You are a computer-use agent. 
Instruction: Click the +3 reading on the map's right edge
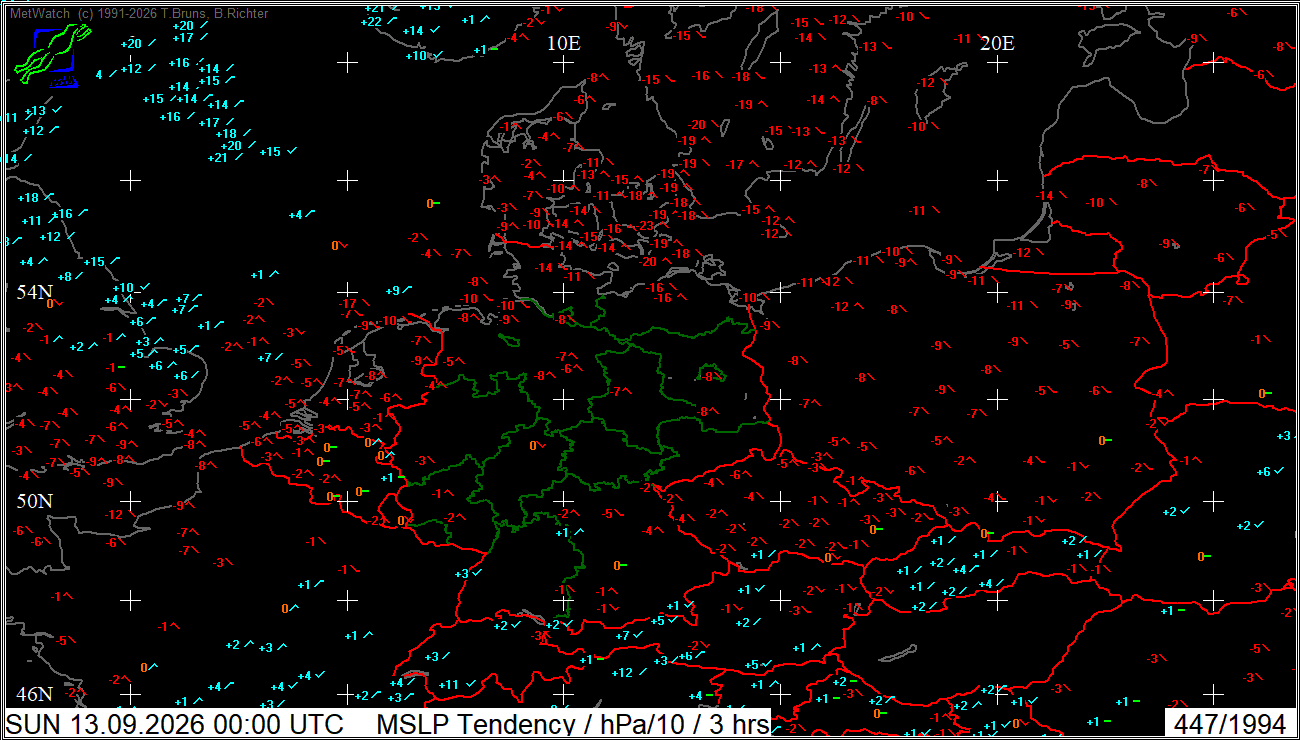pos(1284,436)
